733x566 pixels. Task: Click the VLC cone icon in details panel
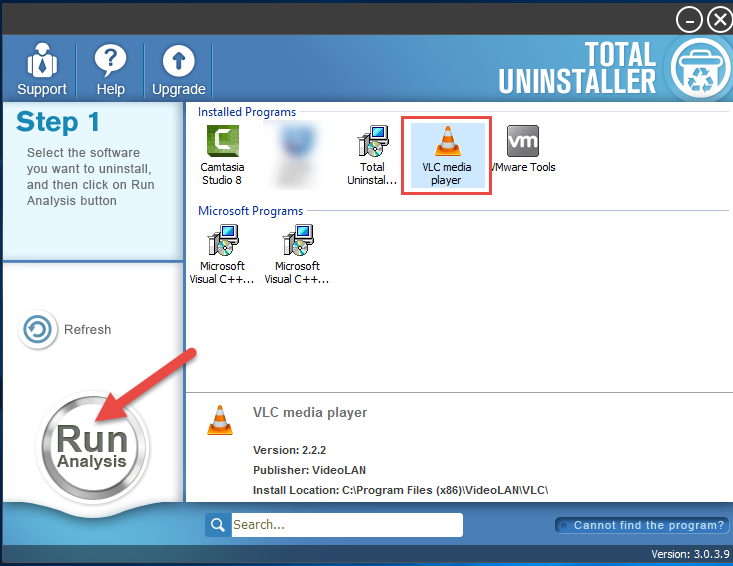coord(220,420)
